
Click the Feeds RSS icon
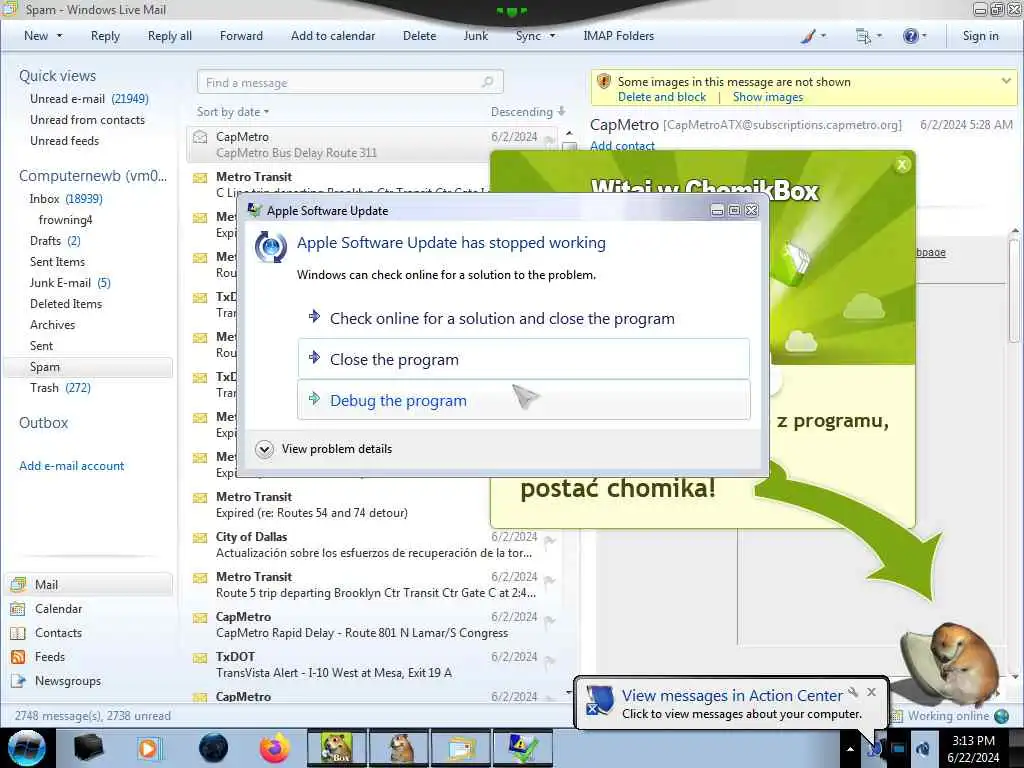click(18, 657)
